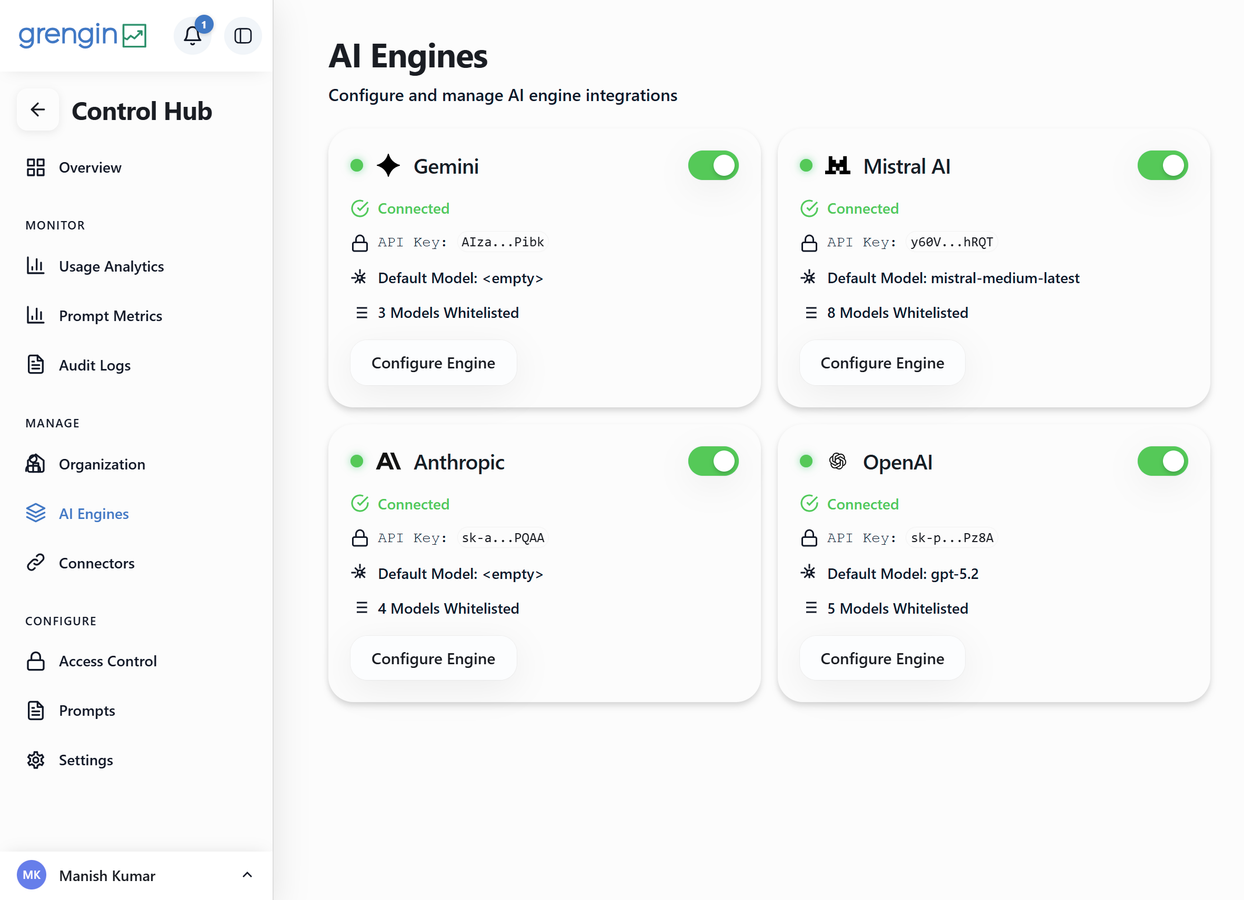Click the Anthropic API key sk-a...PQAA
Screen dimensions: 1244x900
[503, 538]
